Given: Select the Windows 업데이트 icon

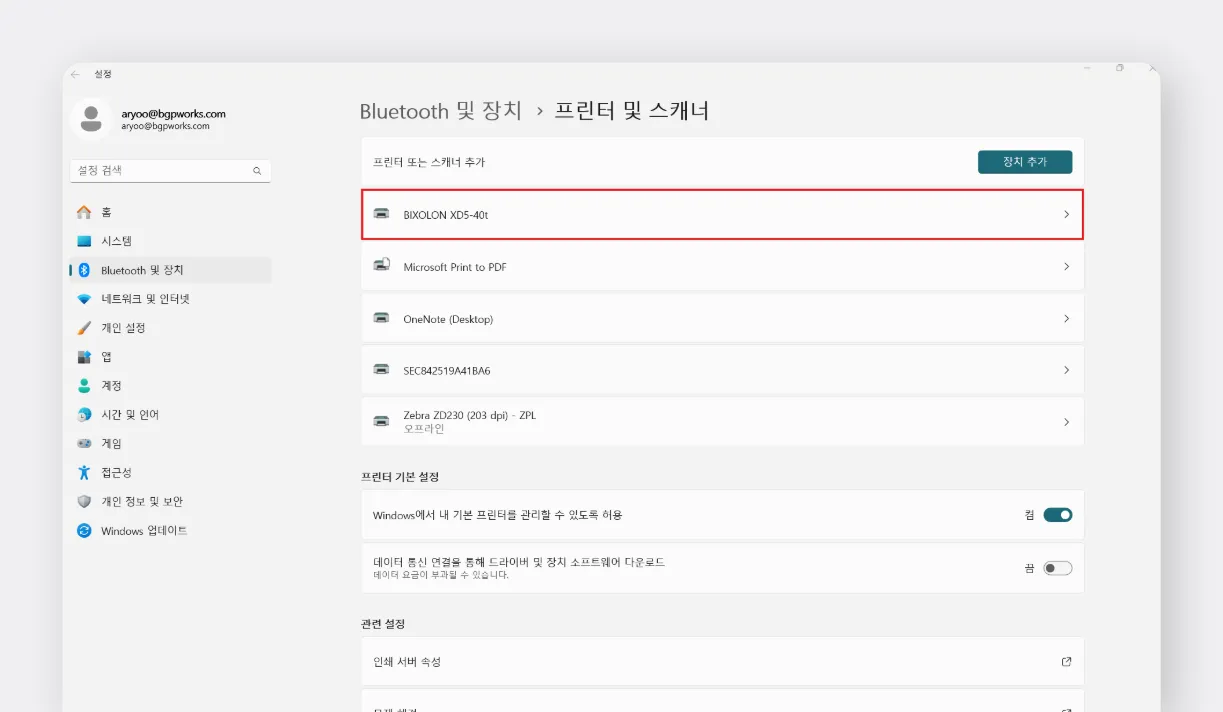Looking at the screenshot, I should click(85, 530).
